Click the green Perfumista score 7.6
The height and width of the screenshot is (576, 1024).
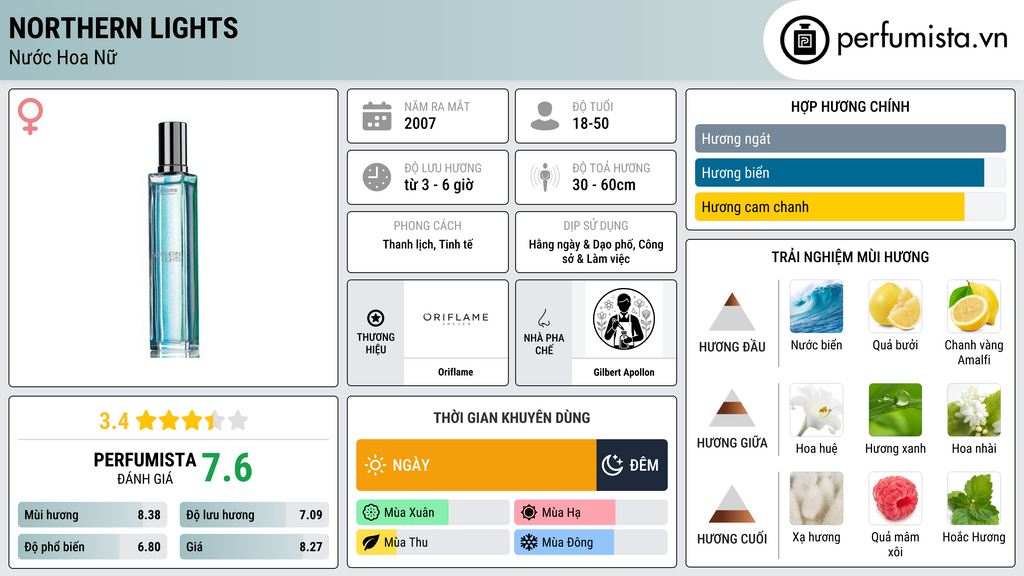(227, 468)
